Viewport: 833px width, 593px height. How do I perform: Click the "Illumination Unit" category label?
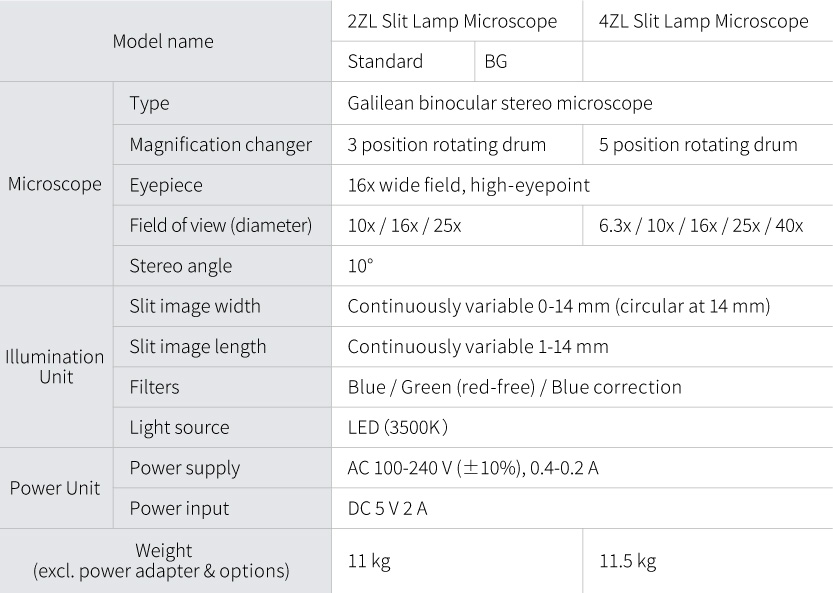click(x=55, y=366)
